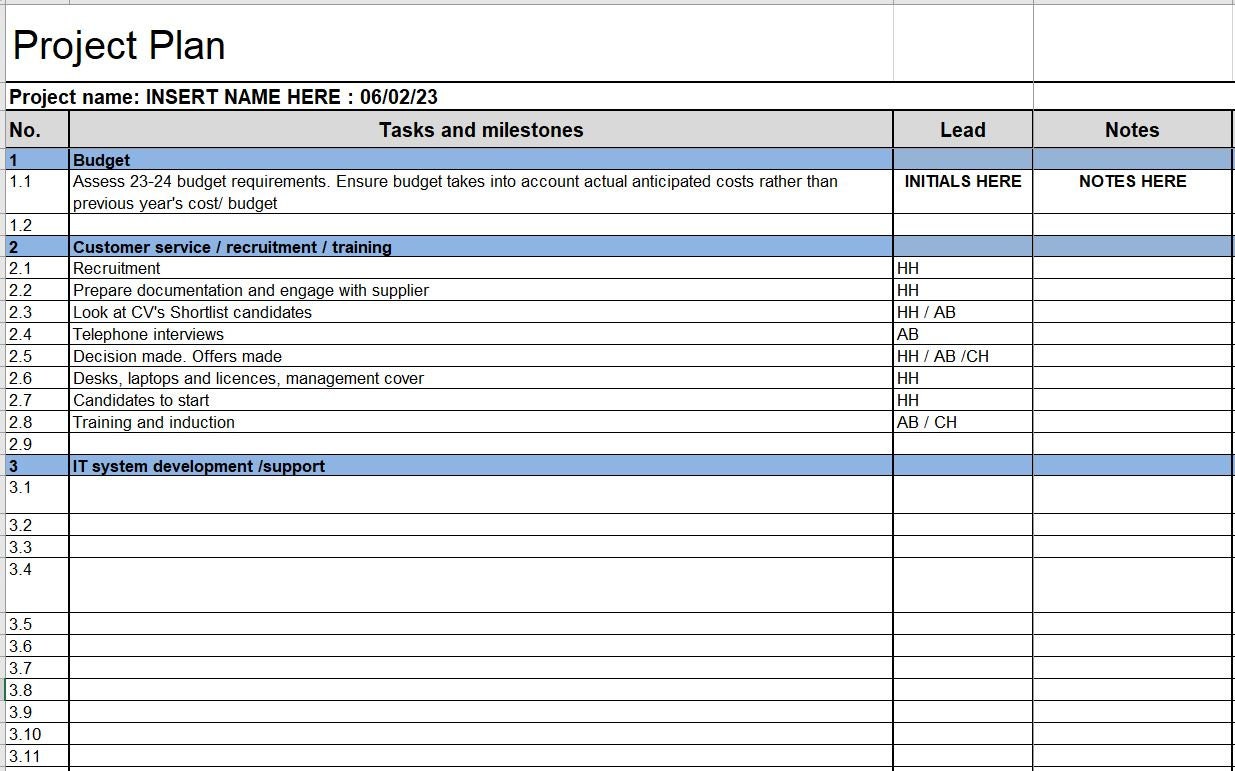Click the Project Plan title
The image size is (1235, 771).
pos(120,45)
